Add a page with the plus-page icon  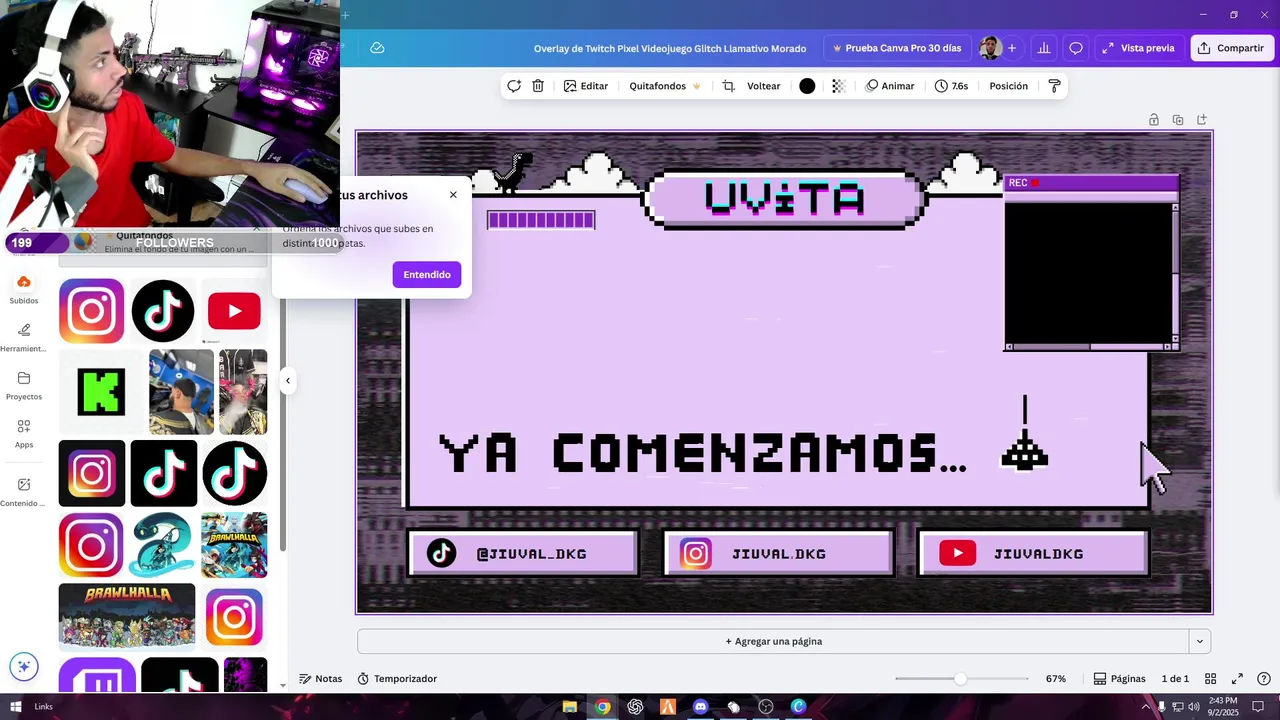(x=1202, y=120)
